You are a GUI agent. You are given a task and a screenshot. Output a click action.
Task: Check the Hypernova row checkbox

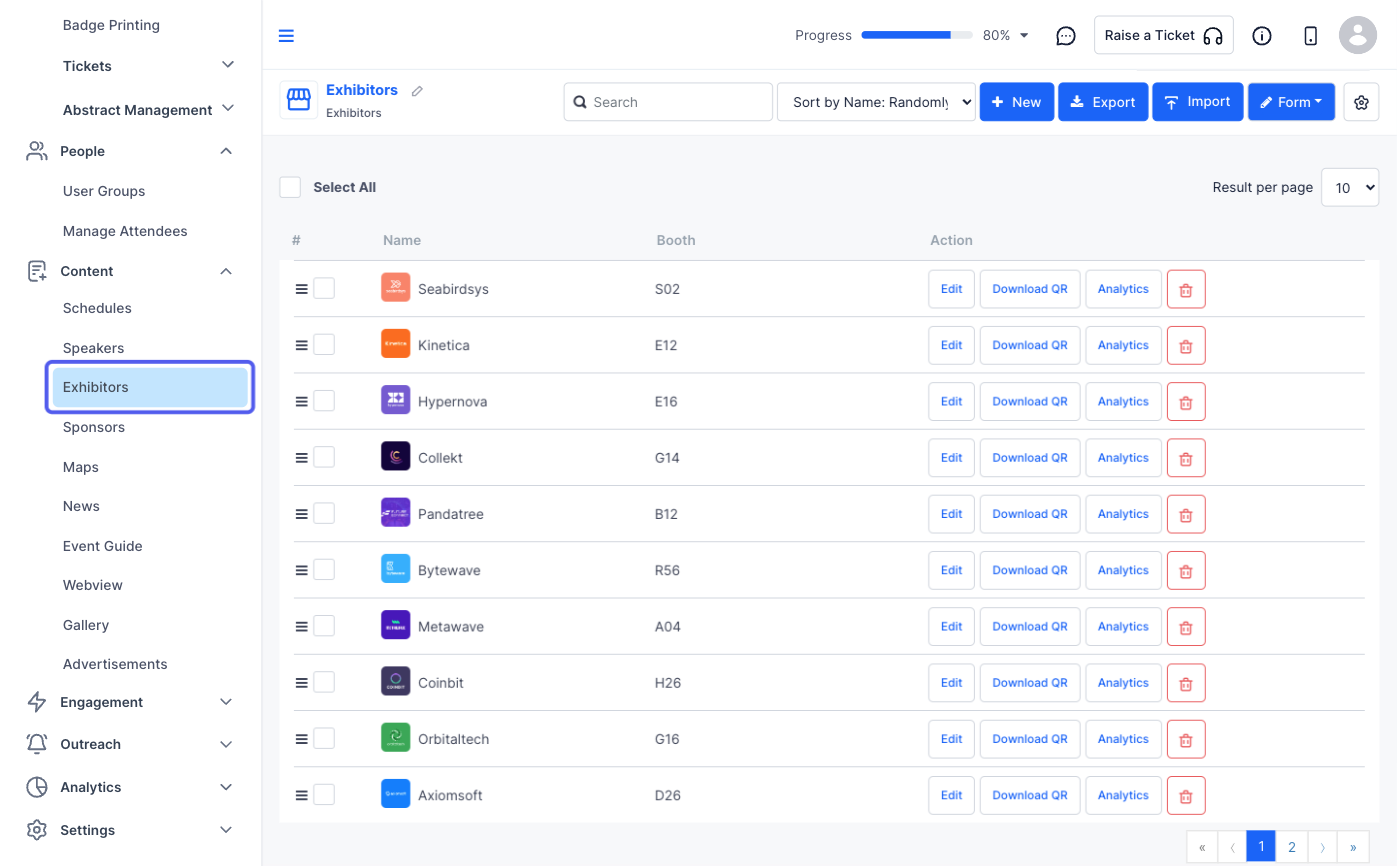click(324, 400)
